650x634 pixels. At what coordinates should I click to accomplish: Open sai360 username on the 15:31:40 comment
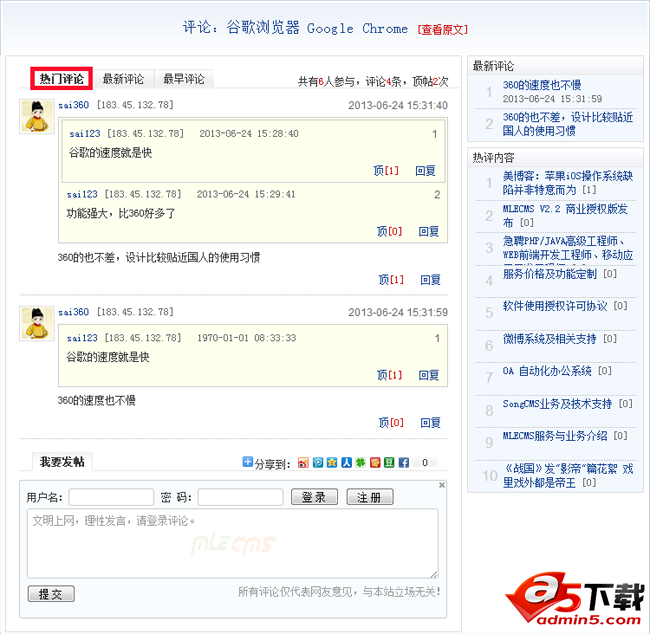73,105
